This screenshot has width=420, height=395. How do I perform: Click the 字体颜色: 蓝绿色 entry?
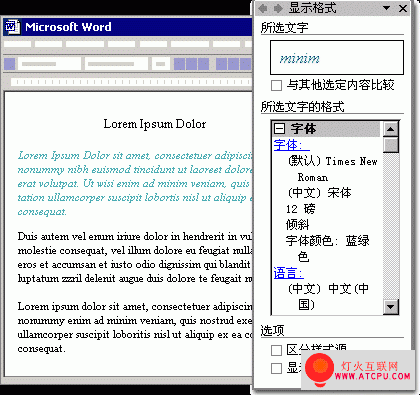click(x=327, y=249)
